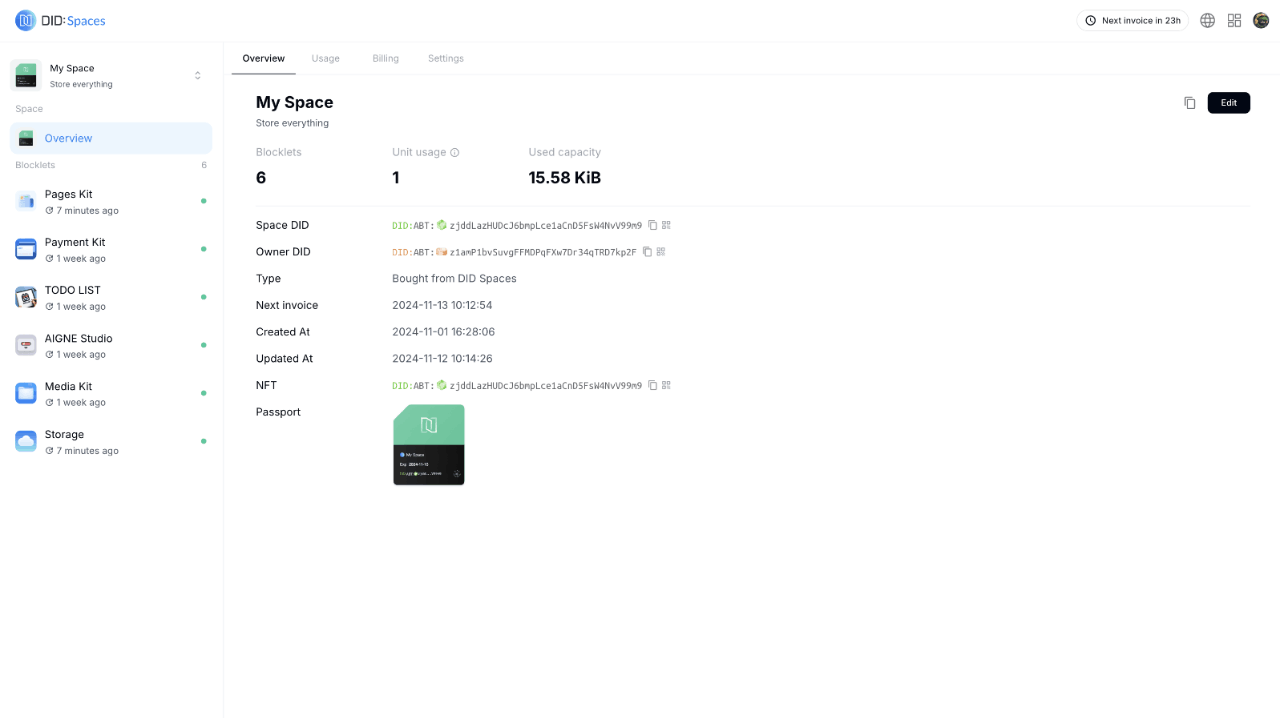
Task: Show QR code for Owner DID
Action: click(660, 252)
